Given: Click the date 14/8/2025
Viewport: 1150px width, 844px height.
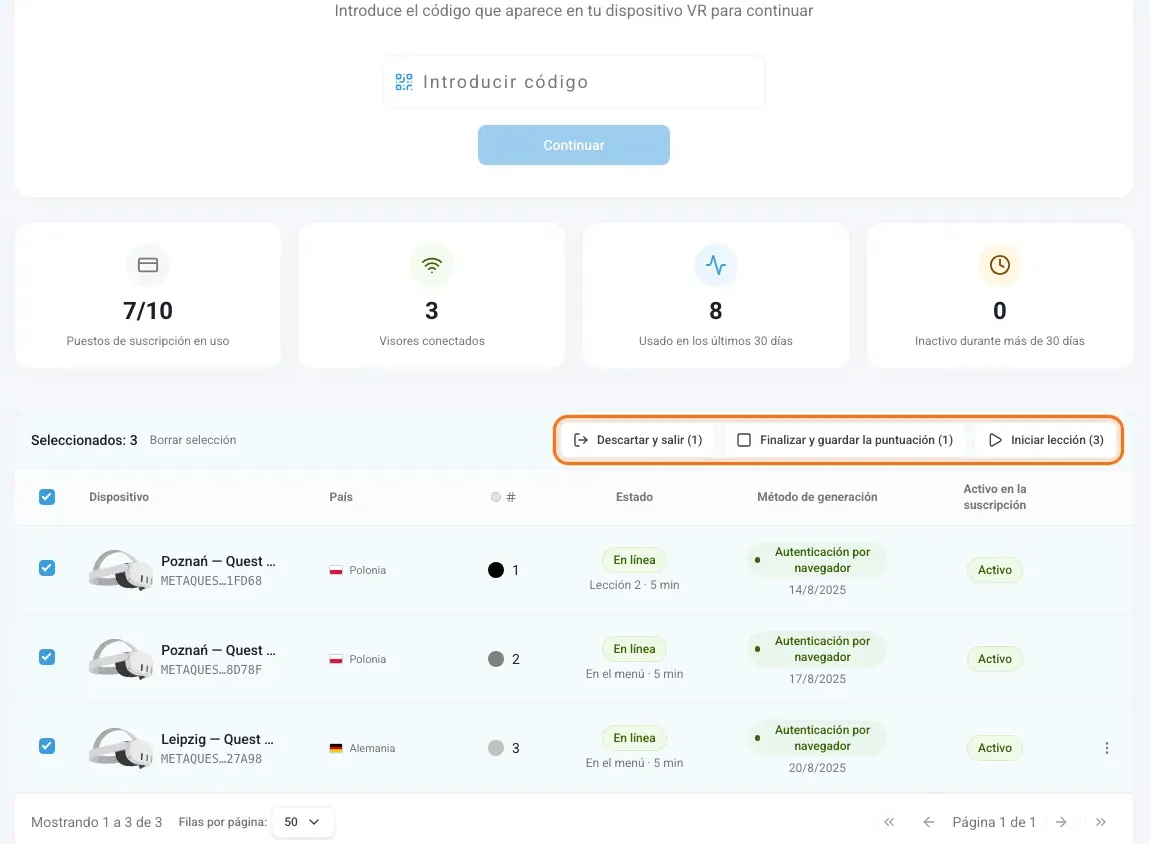Looking at the screenshot, I should pyautogui.click(x=817, y=590).
